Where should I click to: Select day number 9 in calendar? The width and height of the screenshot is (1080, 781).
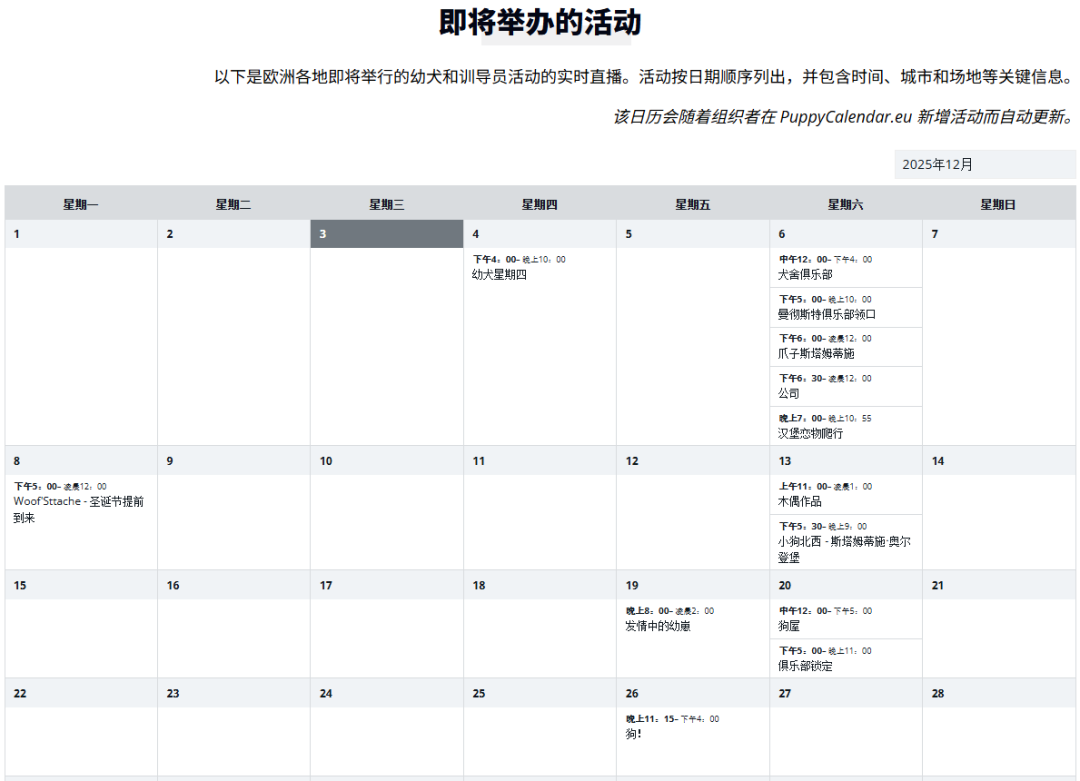169,461
